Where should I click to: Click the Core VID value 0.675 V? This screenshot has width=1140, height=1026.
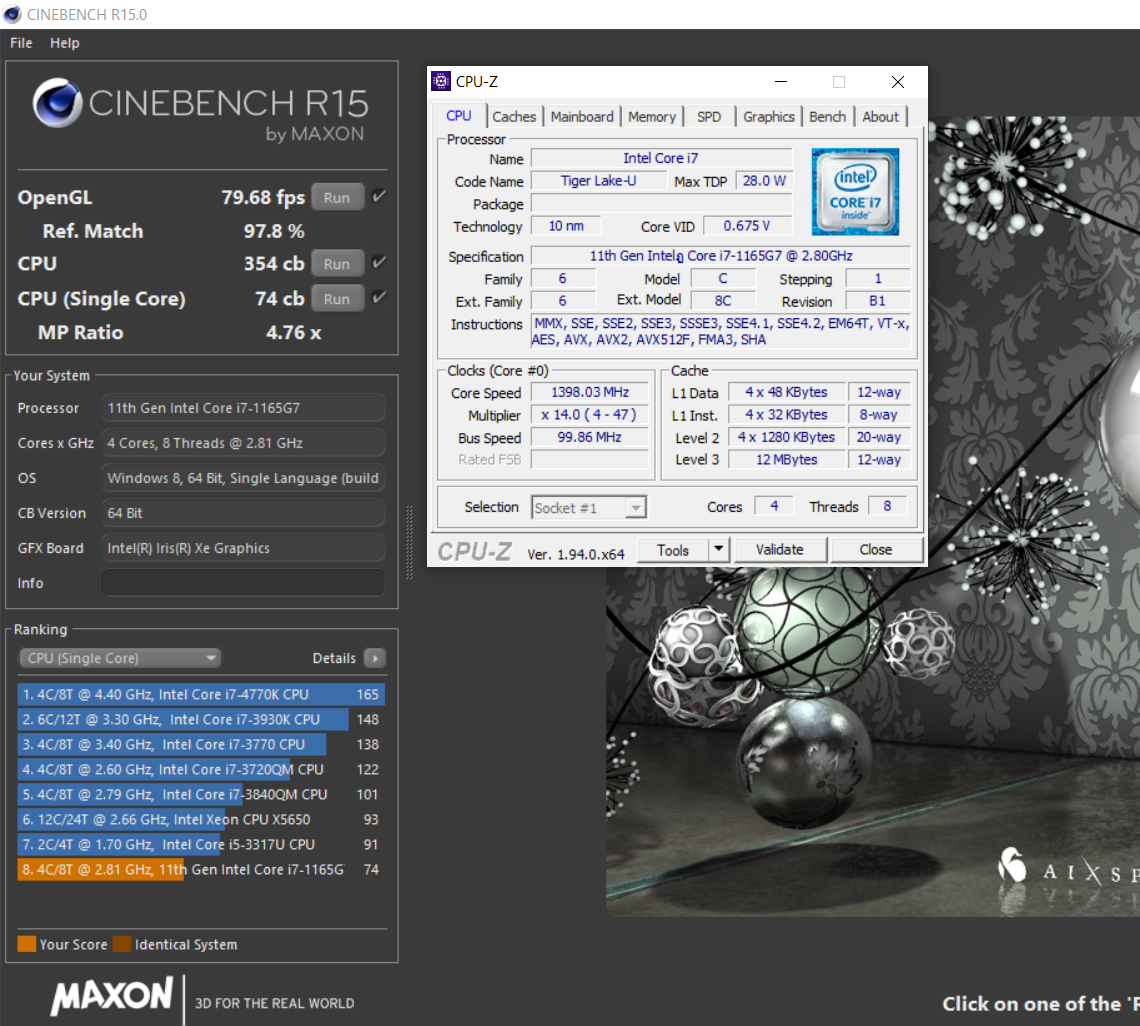(747, 226)
